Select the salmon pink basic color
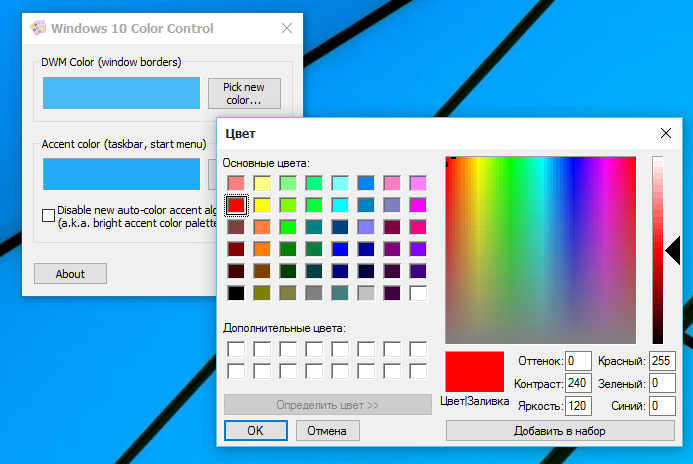Screen dimensions: 693x464 [x=236, y=183]
